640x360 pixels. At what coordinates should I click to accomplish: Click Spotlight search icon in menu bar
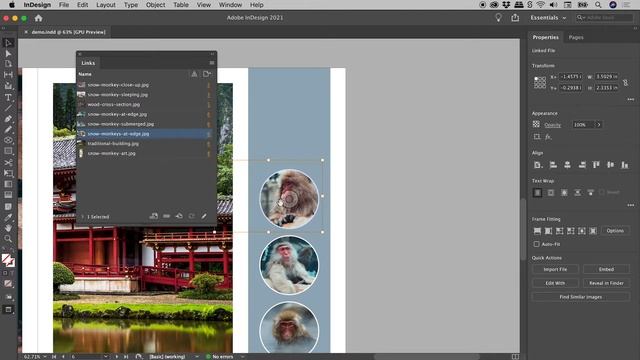[598, 5]
